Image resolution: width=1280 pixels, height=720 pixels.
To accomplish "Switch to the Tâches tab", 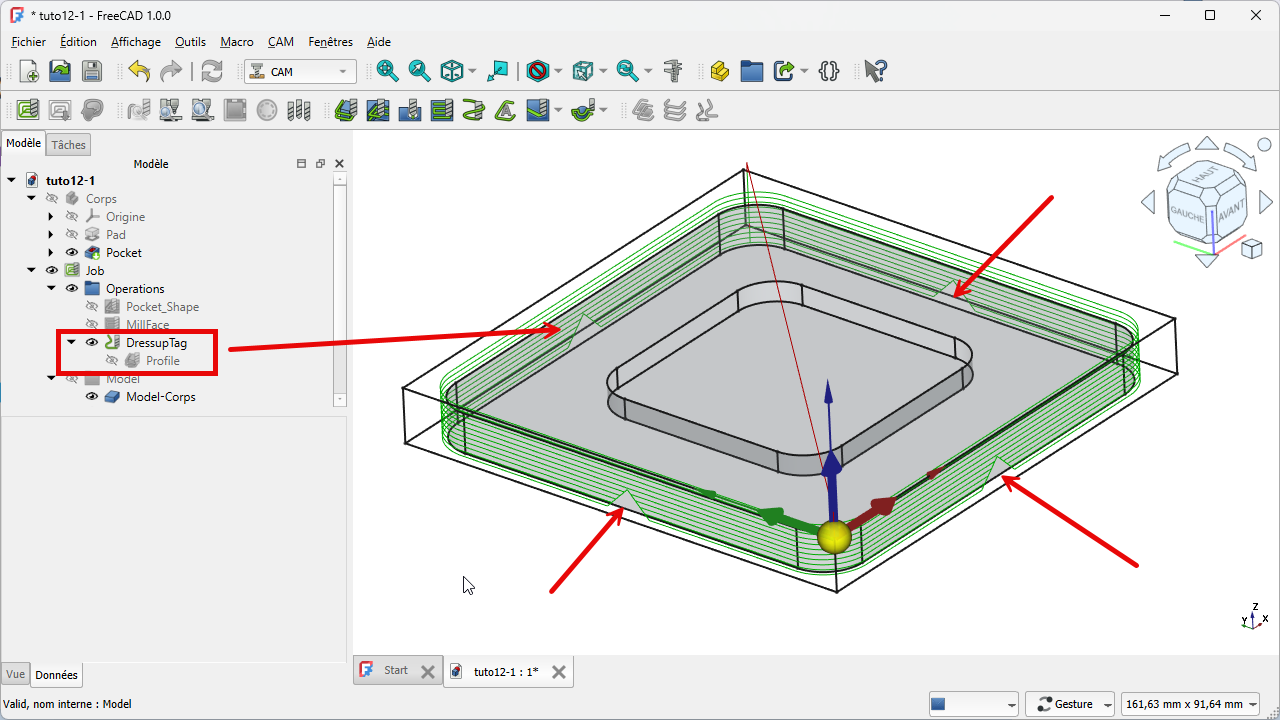I will (x=68, y=145).
